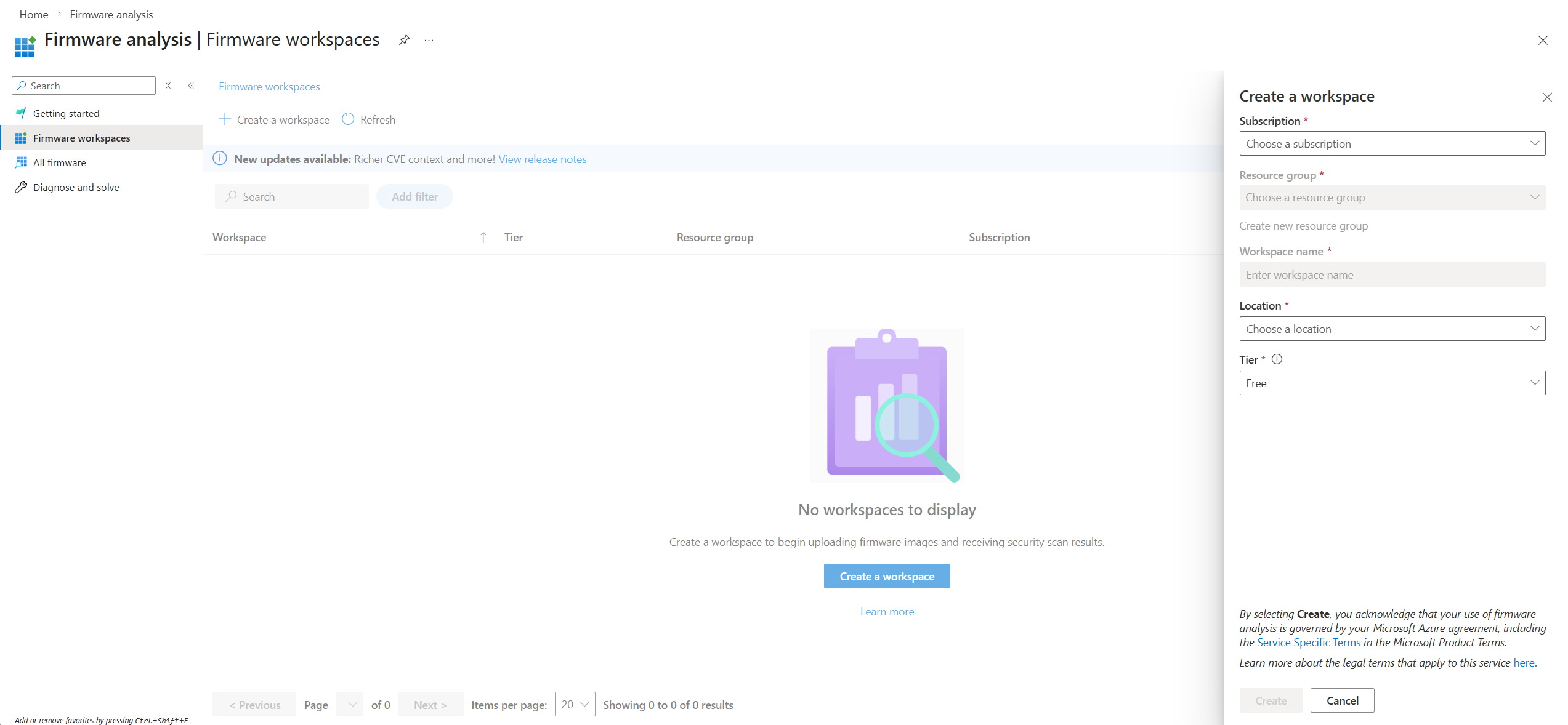
Task: Open View release notes link
Action: (x=542, y=159)
